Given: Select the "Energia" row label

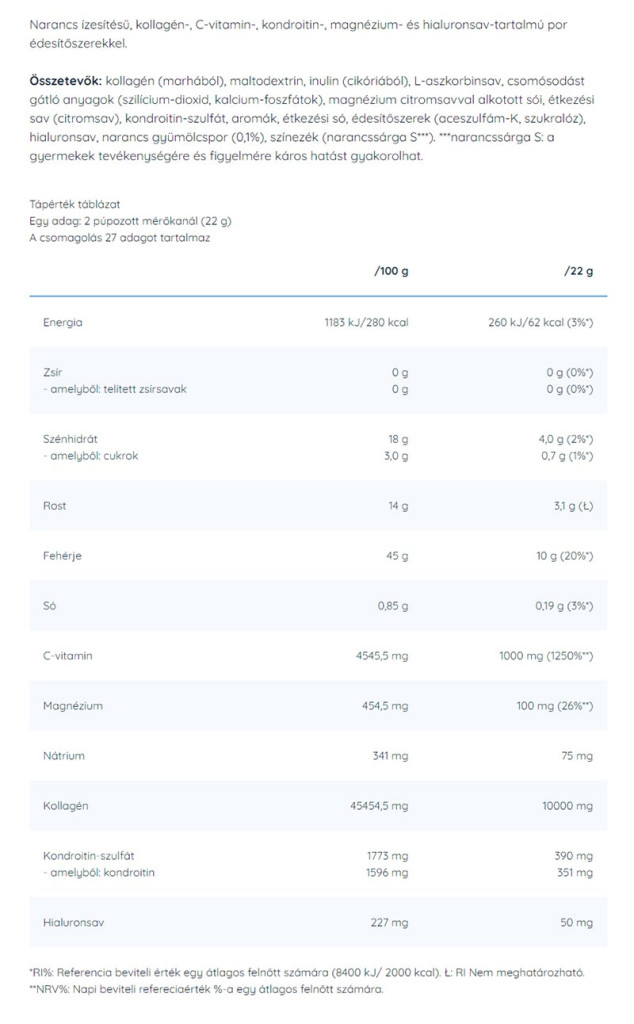Looking at the screenshot, I should tap(62, 322).
